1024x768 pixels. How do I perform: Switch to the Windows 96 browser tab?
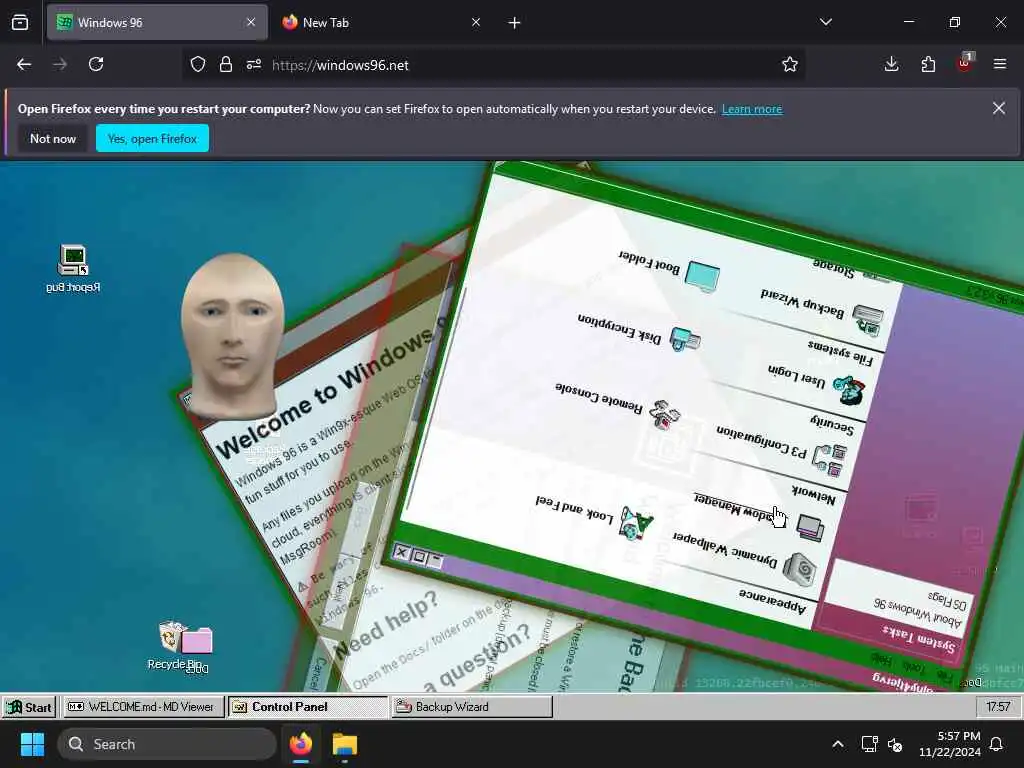point(157,23)
